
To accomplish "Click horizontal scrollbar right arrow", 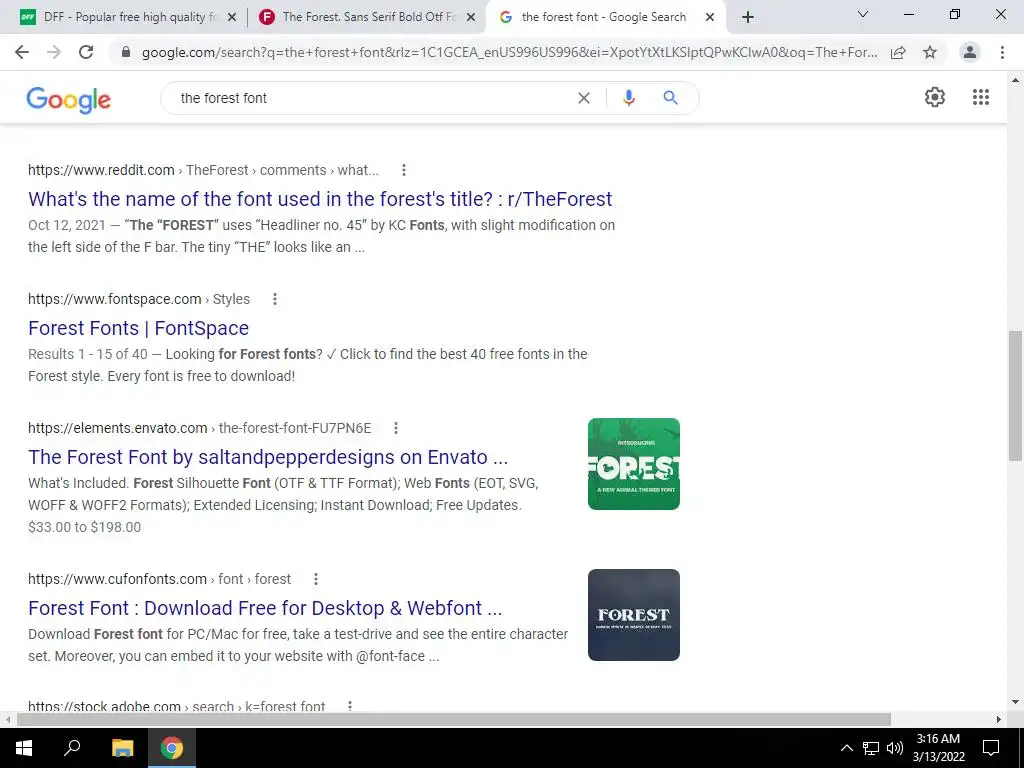I will point(998,719).
